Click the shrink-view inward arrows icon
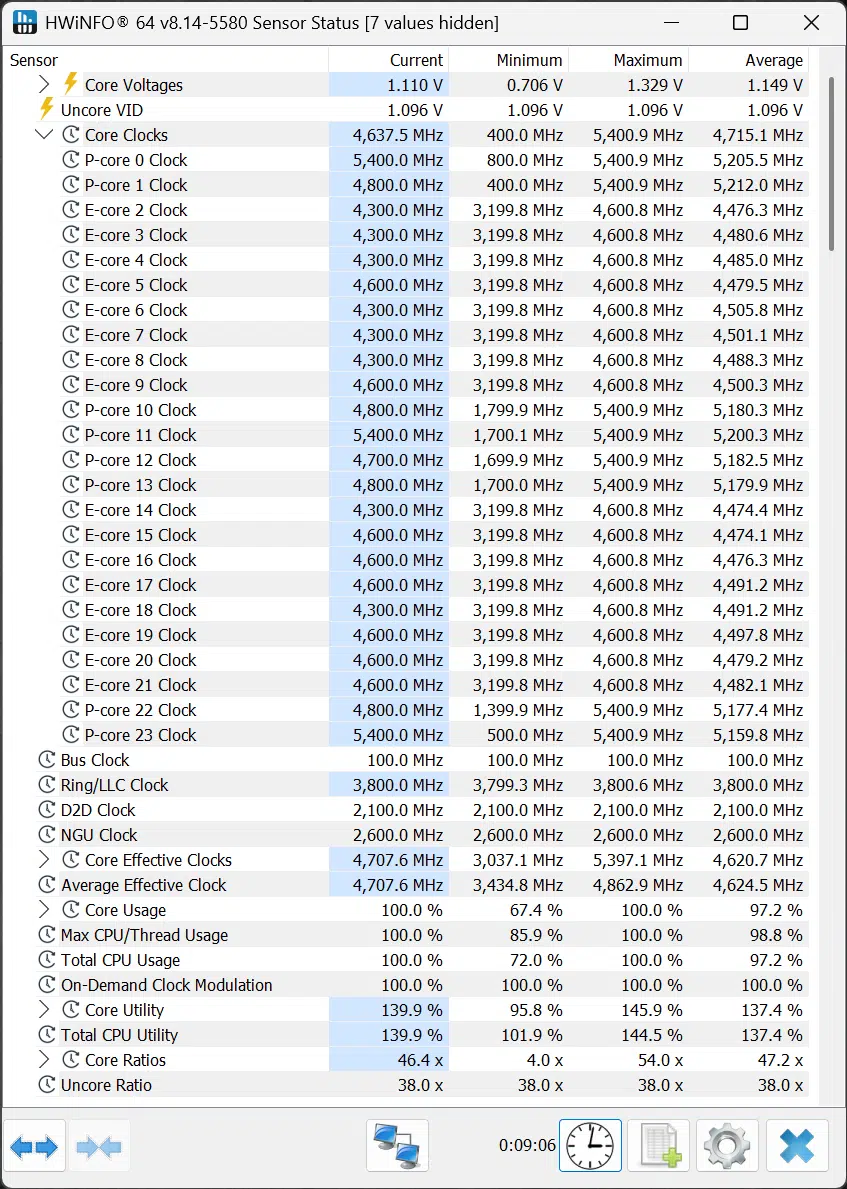The height and width of the screenshot is (1189, 847). coord(99,1146)
